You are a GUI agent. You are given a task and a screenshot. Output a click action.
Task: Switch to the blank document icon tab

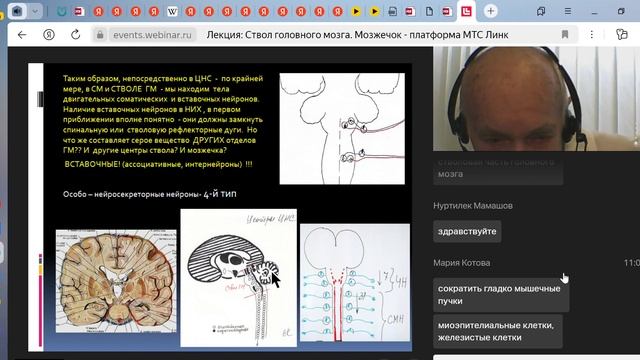tap(429, 11)
